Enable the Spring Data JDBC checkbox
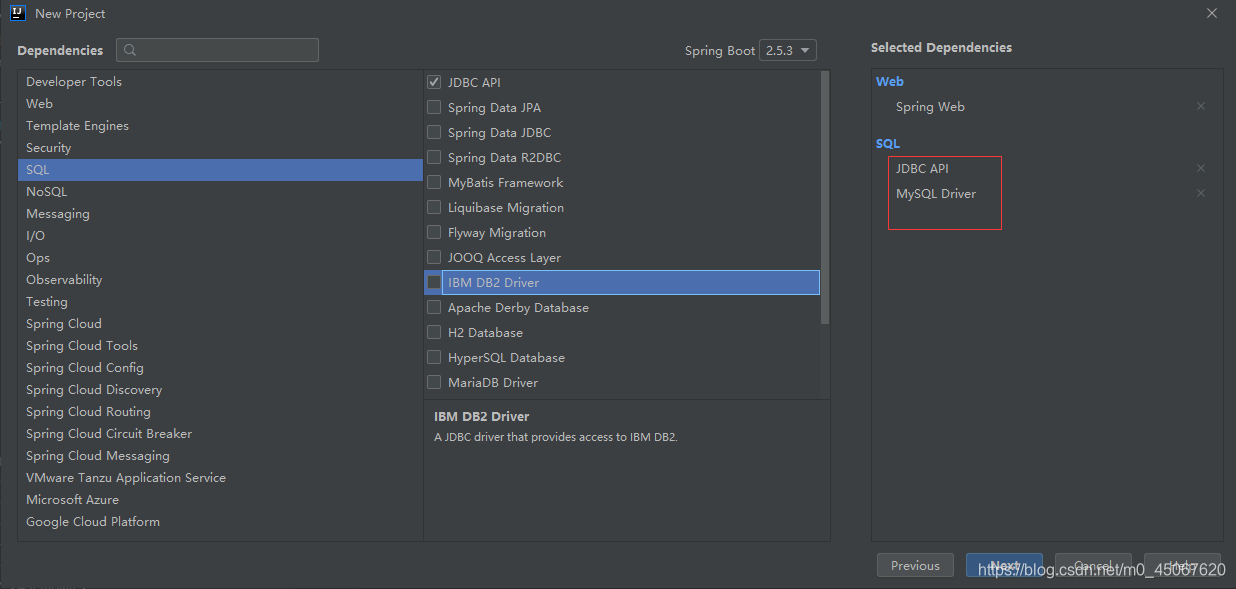The image size is (1236, 589). tap(434, 132)
